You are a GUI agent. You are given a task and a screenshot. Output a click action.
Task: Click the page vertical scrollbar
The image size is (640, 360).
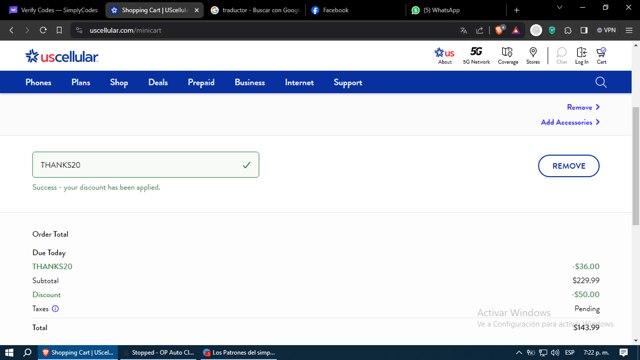click(x=636, y=165)
